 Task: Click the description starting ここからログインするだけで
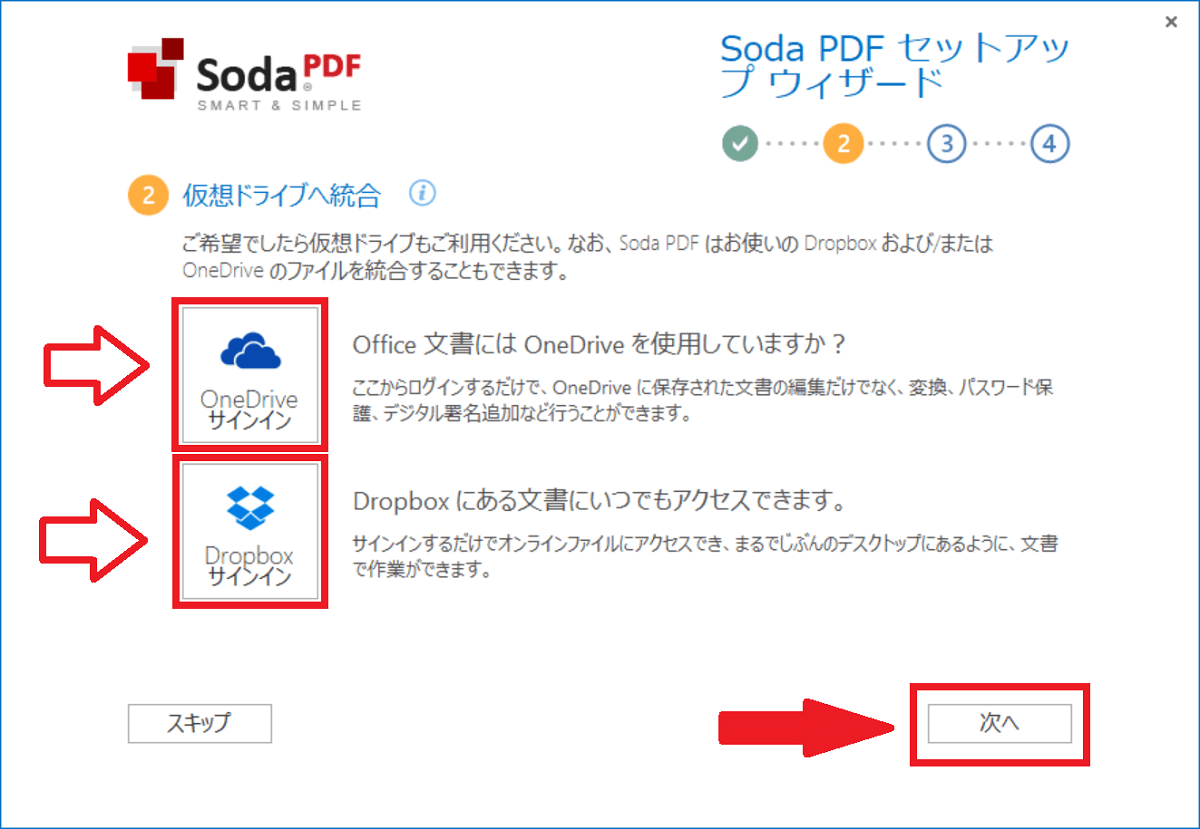[x=704, y=400]
